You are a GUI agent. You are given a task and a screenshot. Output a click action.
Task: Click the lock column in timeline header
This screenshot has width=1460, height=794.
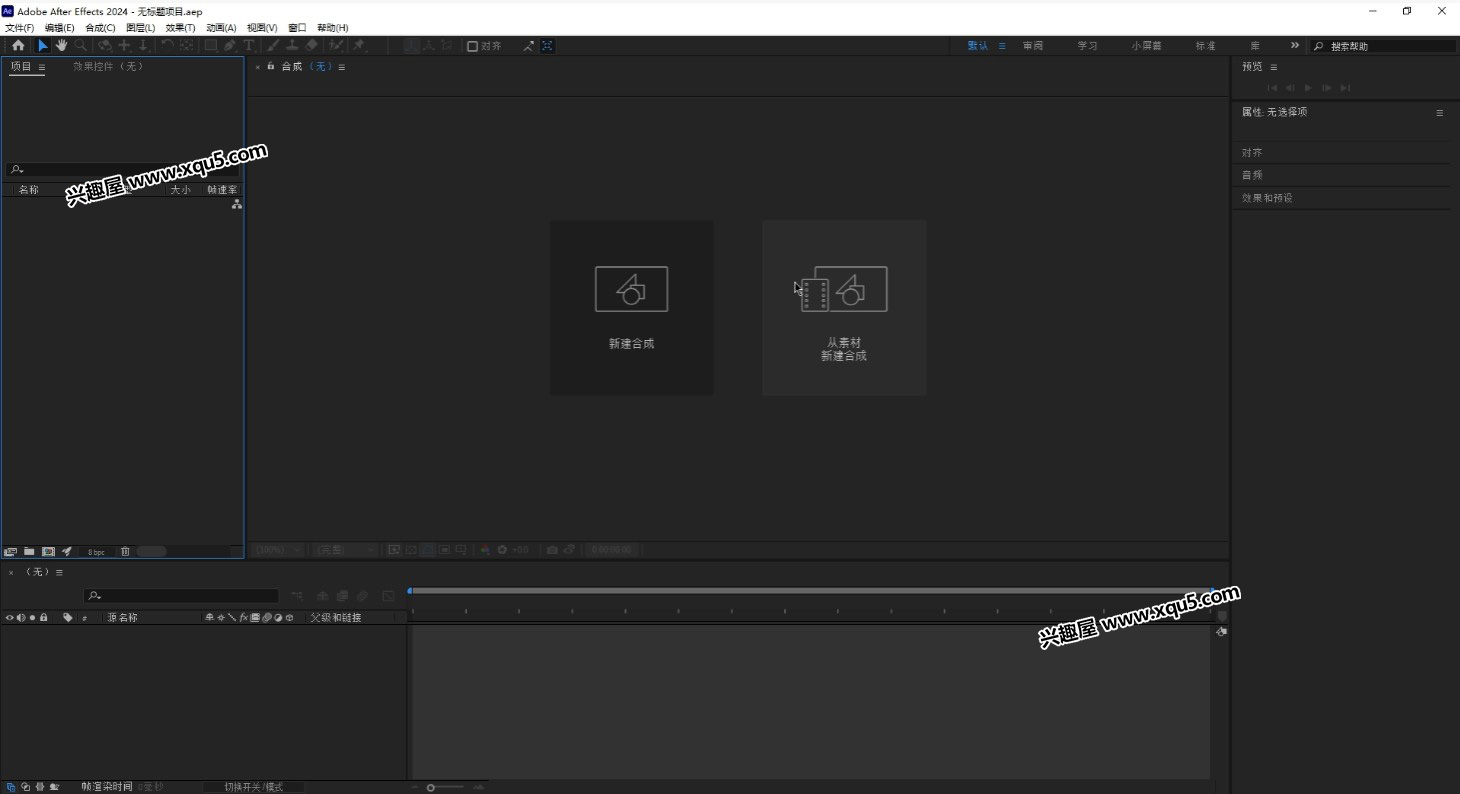pos(43,617)
